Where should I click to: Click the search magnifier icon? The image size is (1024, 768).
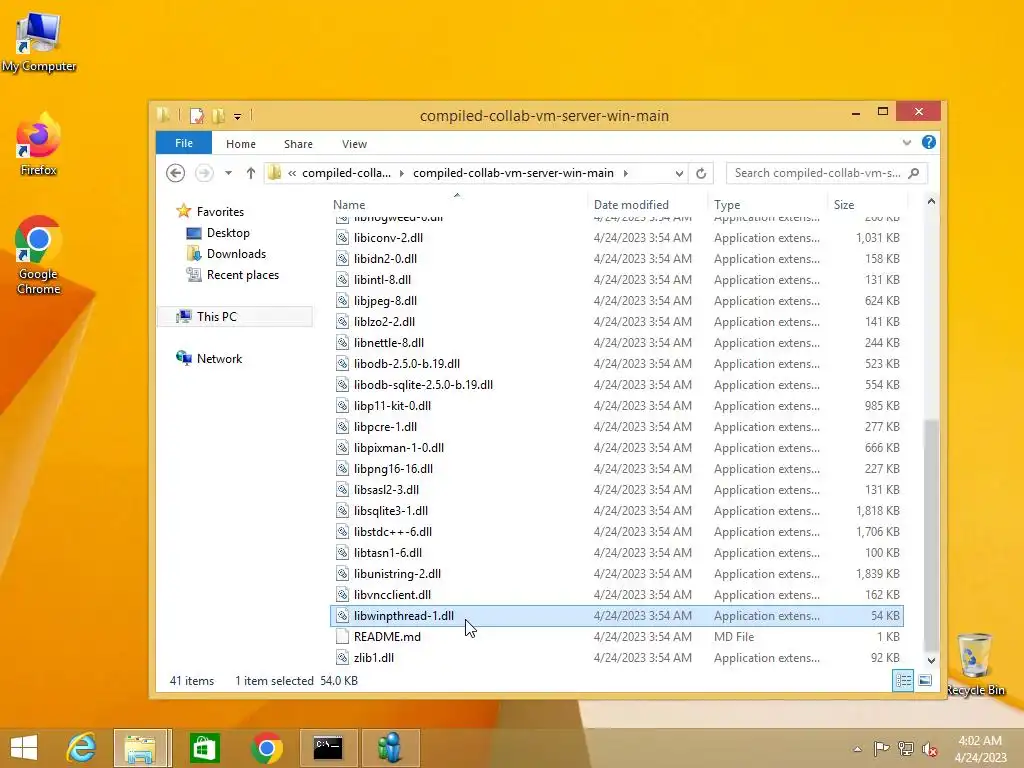coord(914,172)
